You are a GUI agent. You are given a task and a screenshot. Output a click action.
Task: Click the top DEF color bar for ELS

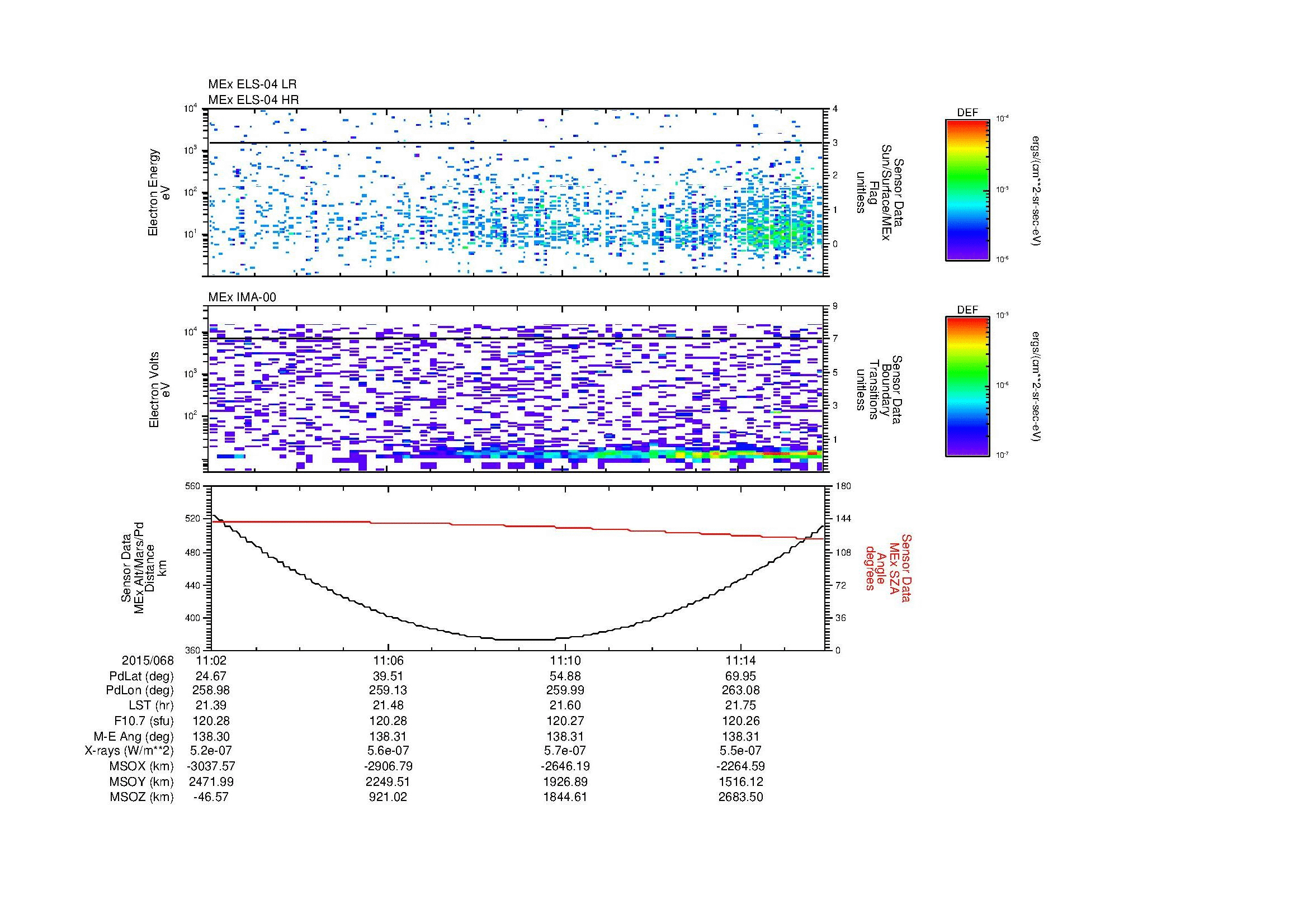pos(967,189)
